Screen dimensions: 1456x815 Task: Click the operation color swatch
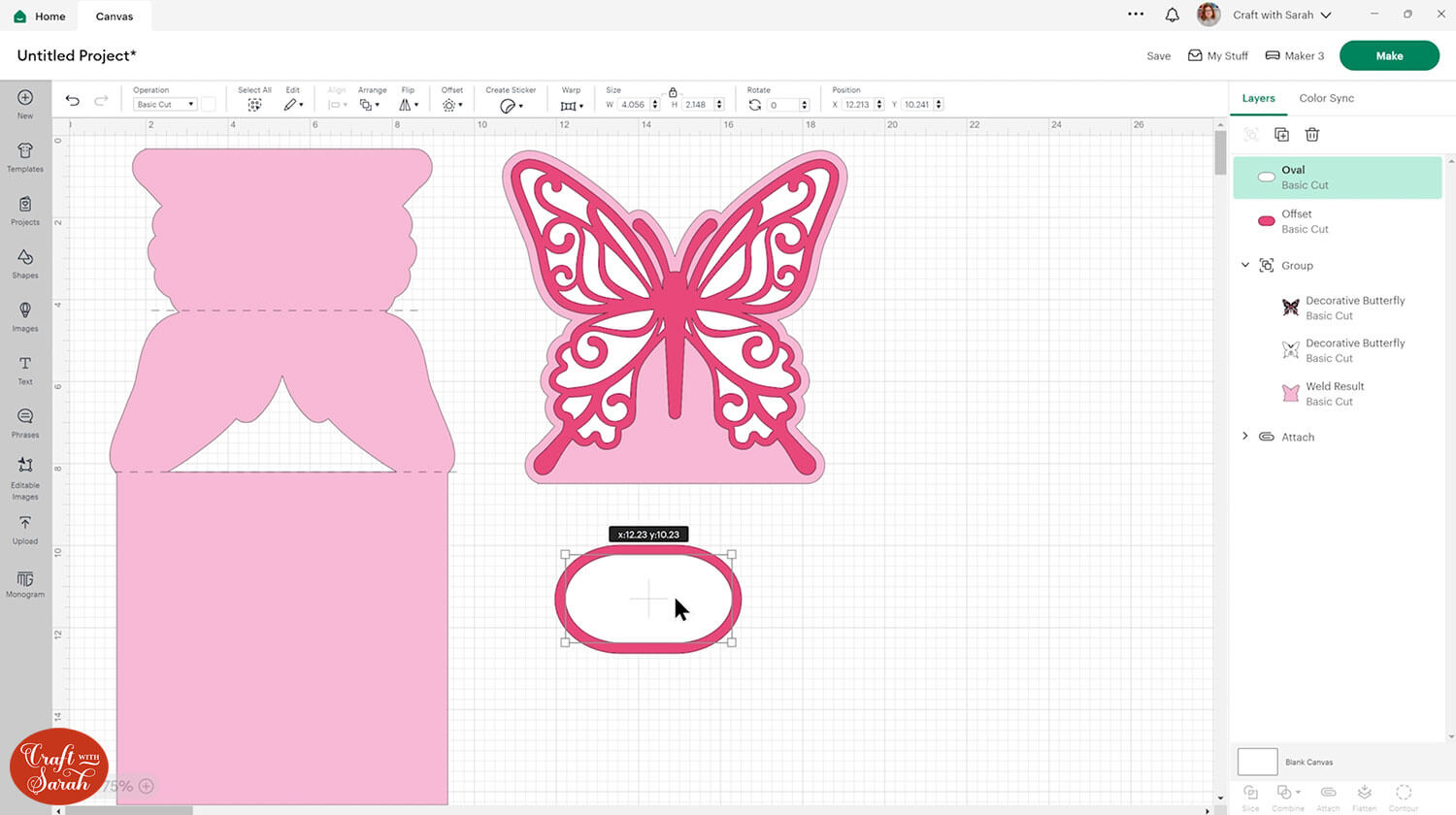pos(208,105)
